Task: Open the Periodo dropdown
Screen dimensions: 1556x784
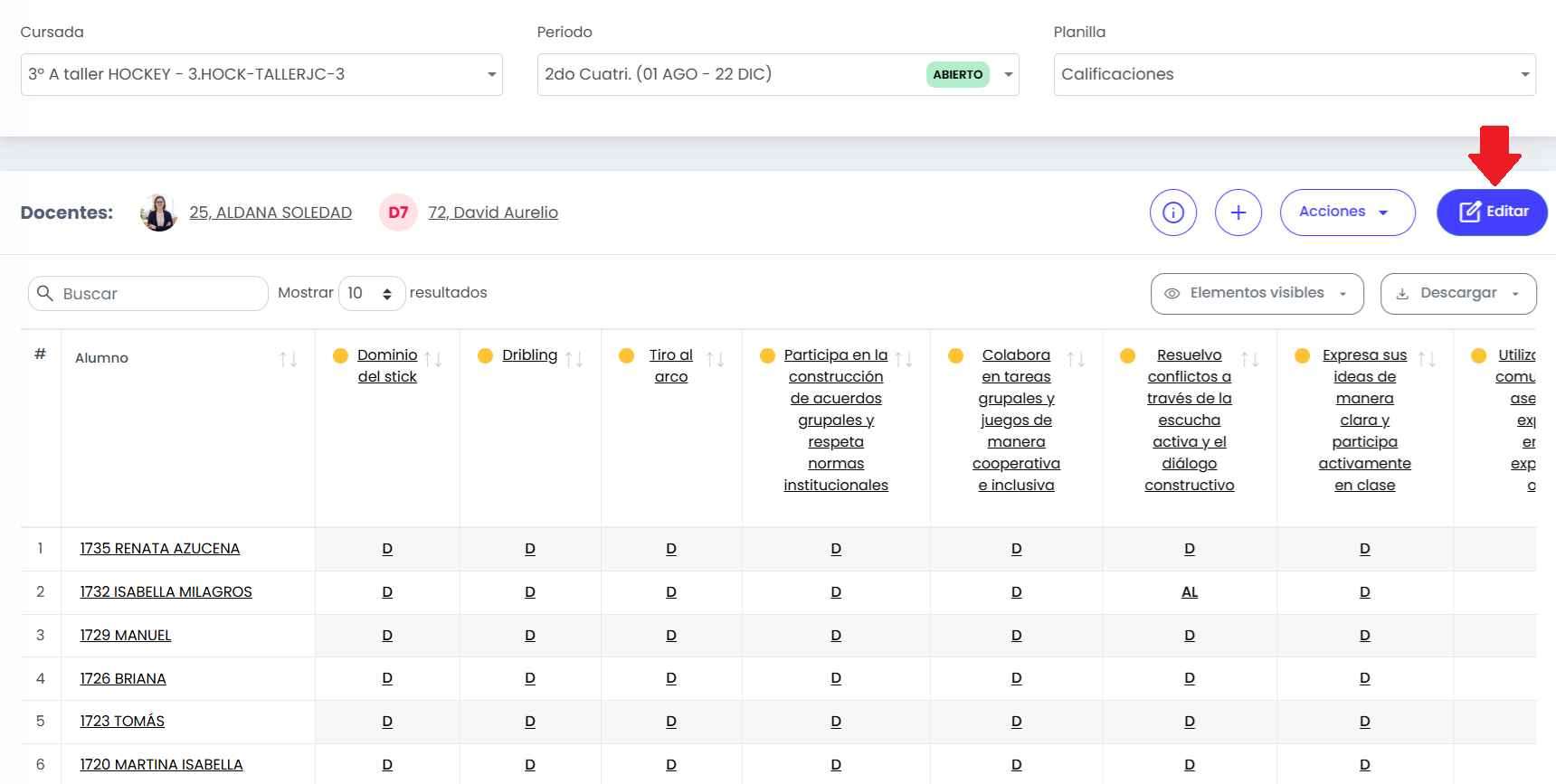Action: [778, 74]
